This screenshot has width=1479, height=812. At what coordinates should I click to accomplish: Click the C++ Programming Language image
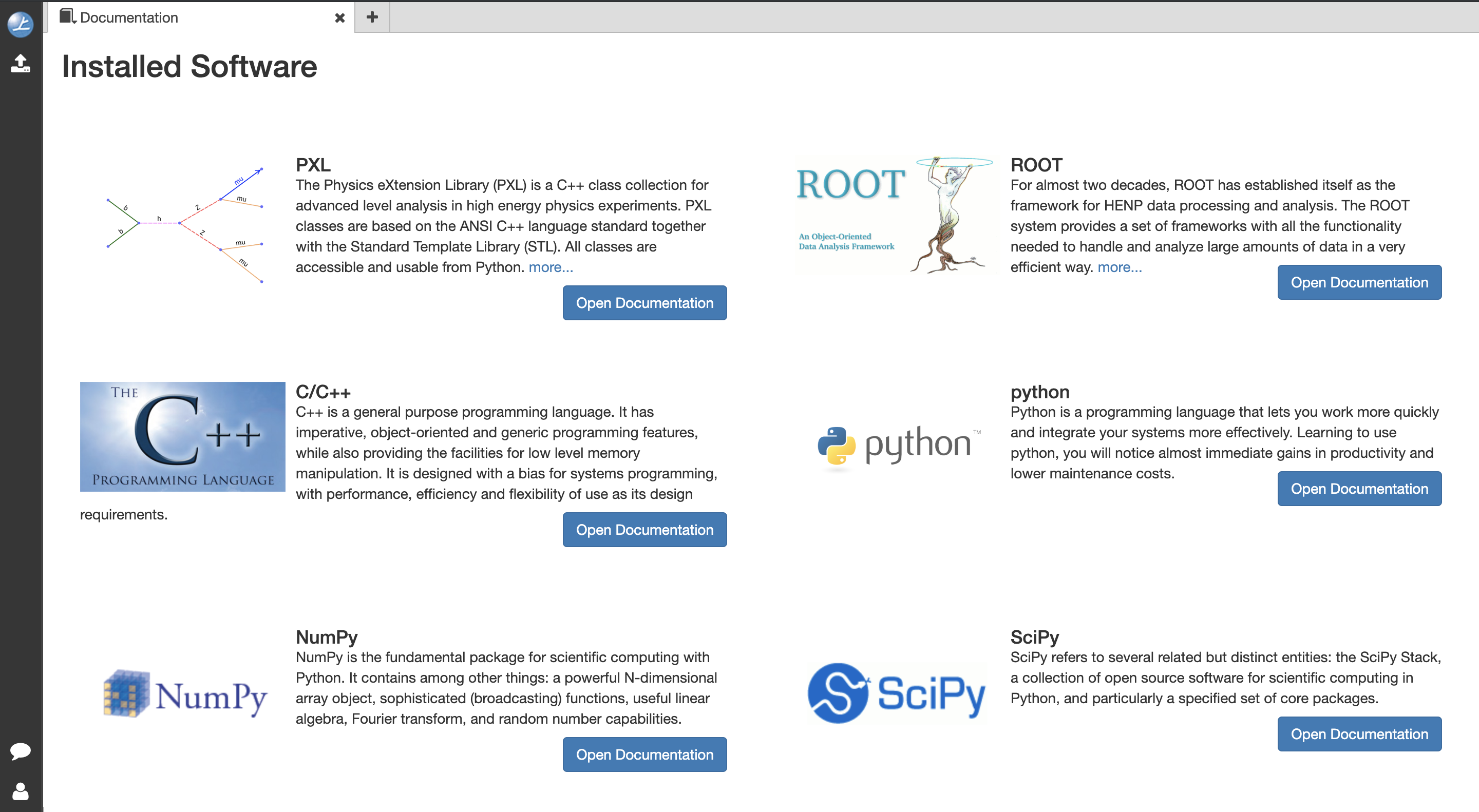[183, 437]
